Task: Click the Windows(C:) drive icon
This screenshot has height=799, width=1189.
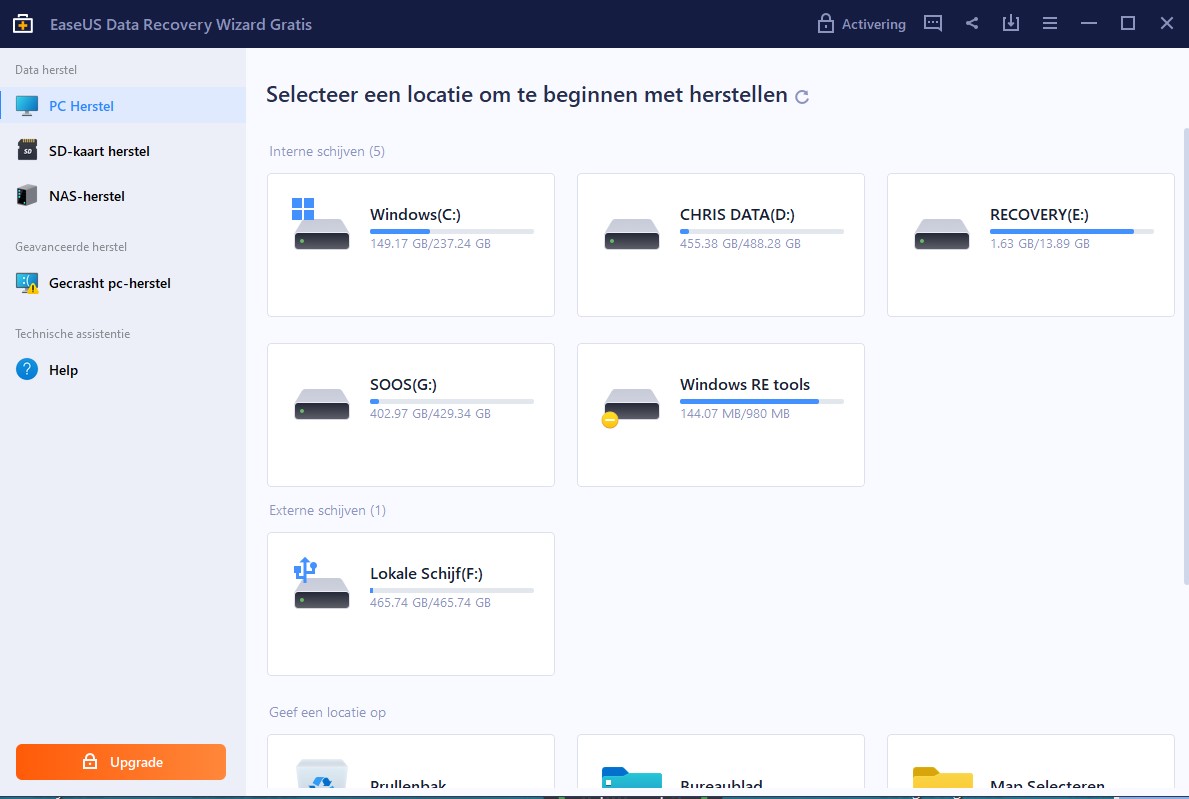Action: click(x=321, y=225)
